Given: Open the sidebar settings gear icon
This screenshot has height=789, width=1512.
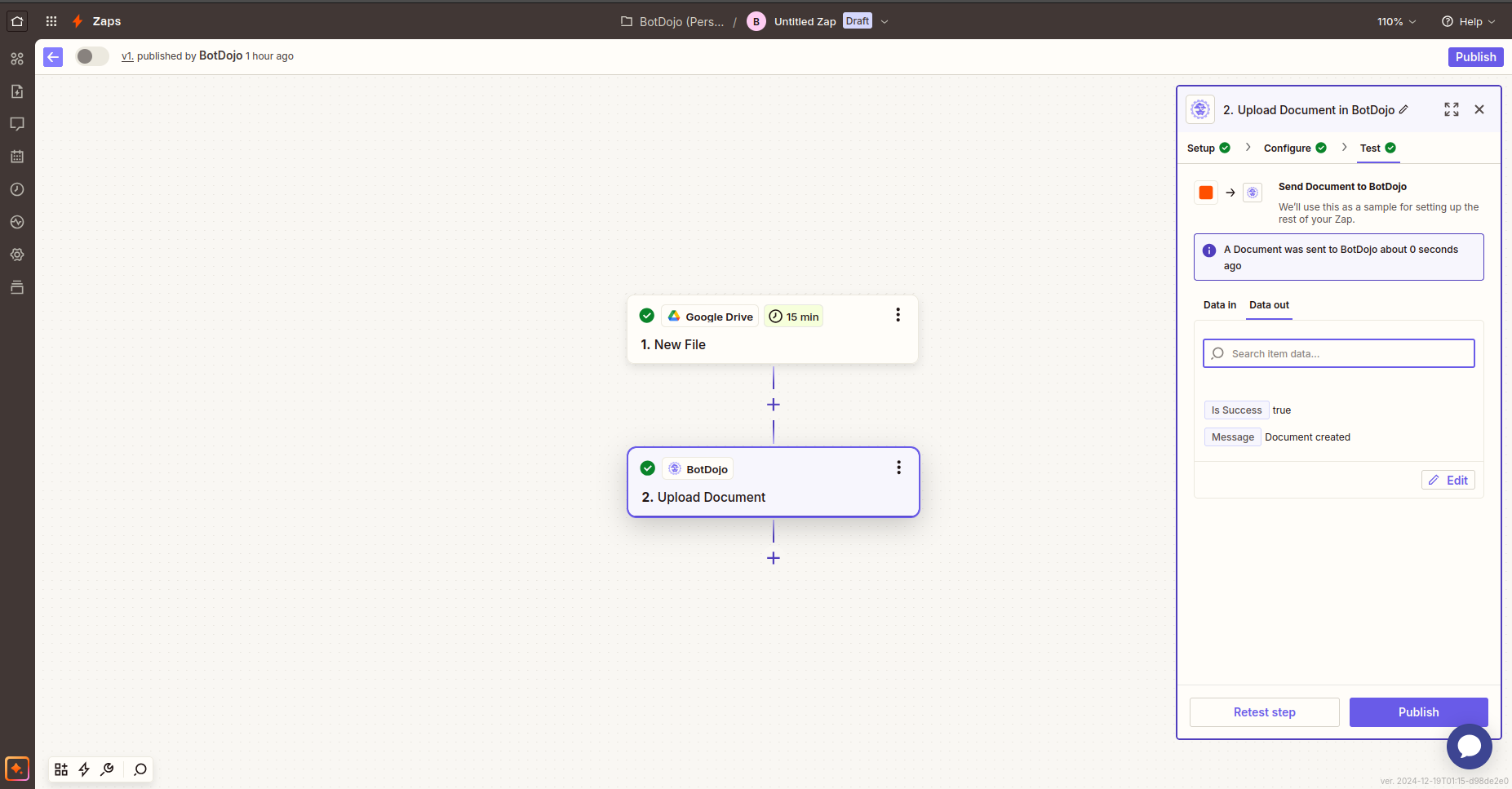Looking at the screenshot, I should pyautogui.click(x=17, y=255).
